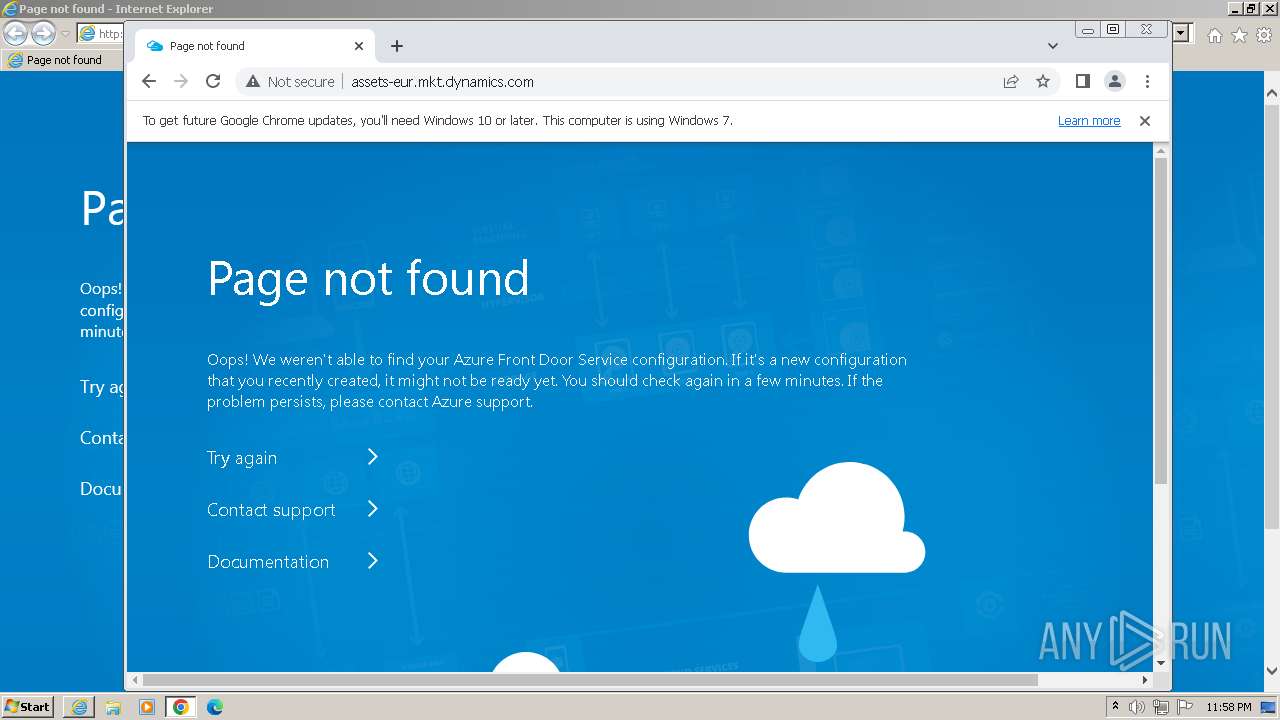Image resolution: width=1280 pixels, height=720 pixels.
Task: Click the Chrome scrollbar down arrow
Action: (x=1161, y=662)
